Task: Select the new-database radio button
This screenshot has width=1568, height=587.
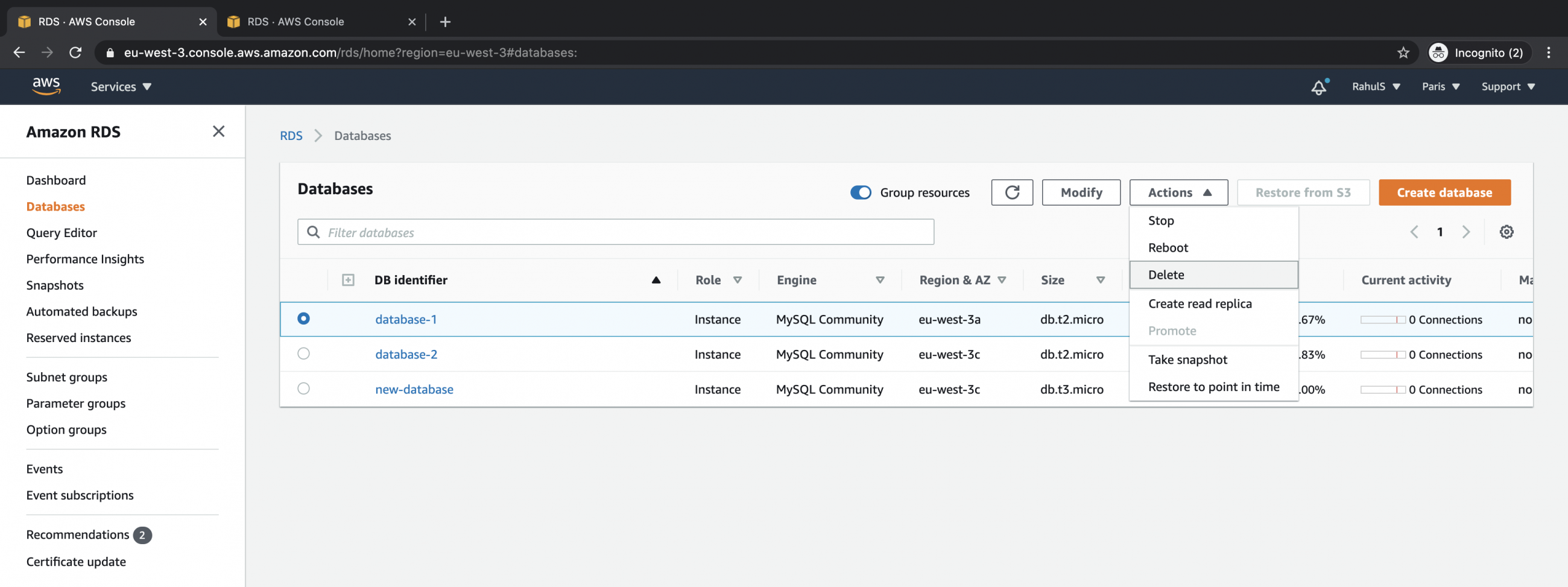Action: pyautogui.click(x=304, y=389)
